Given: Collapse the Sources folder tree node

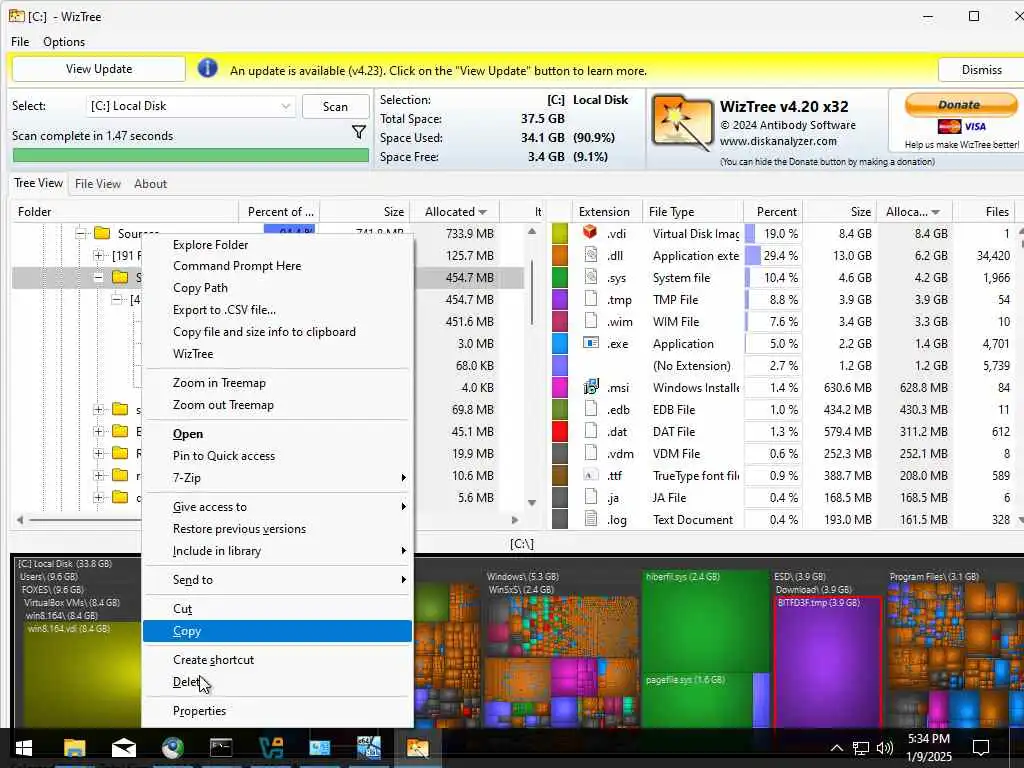Looking at the screenshot, I should point(80,233).
